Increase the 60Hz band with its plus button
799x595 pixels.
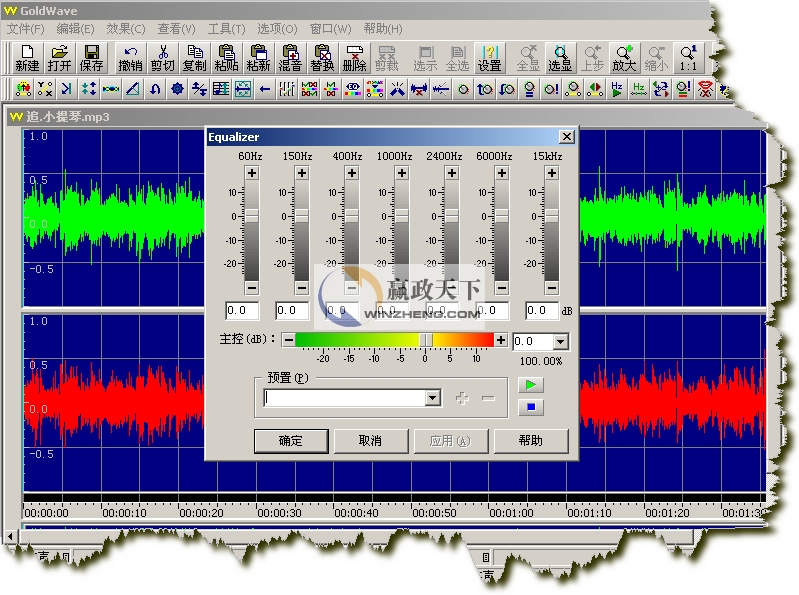coord(251,173)
